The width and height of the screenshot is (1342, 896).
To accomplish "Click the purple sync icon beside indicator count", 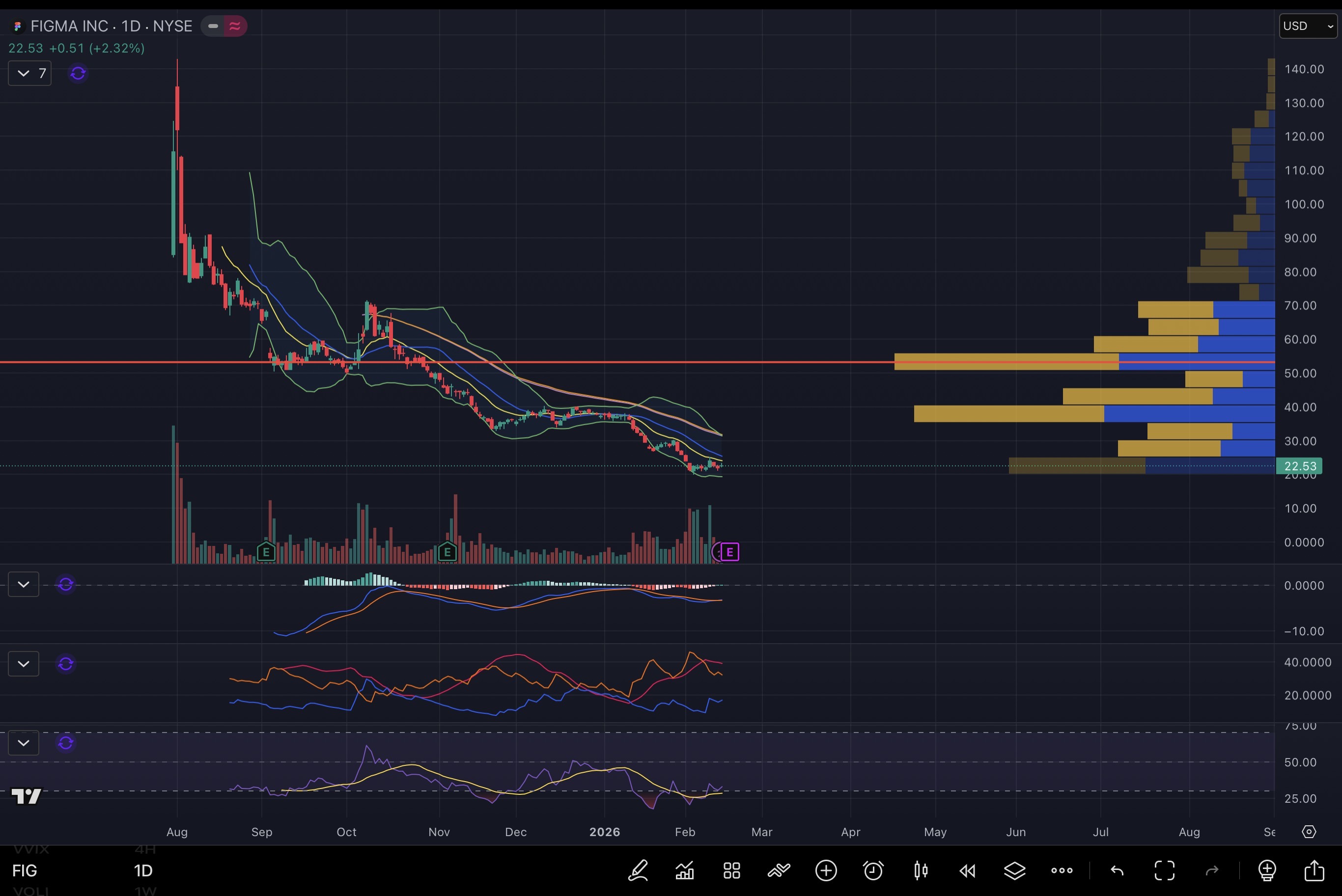I will 78,73.
